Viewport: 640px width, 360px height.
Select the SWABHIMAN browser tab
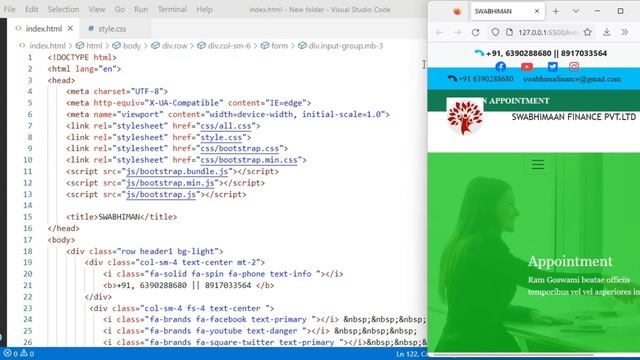pos(507,11)
